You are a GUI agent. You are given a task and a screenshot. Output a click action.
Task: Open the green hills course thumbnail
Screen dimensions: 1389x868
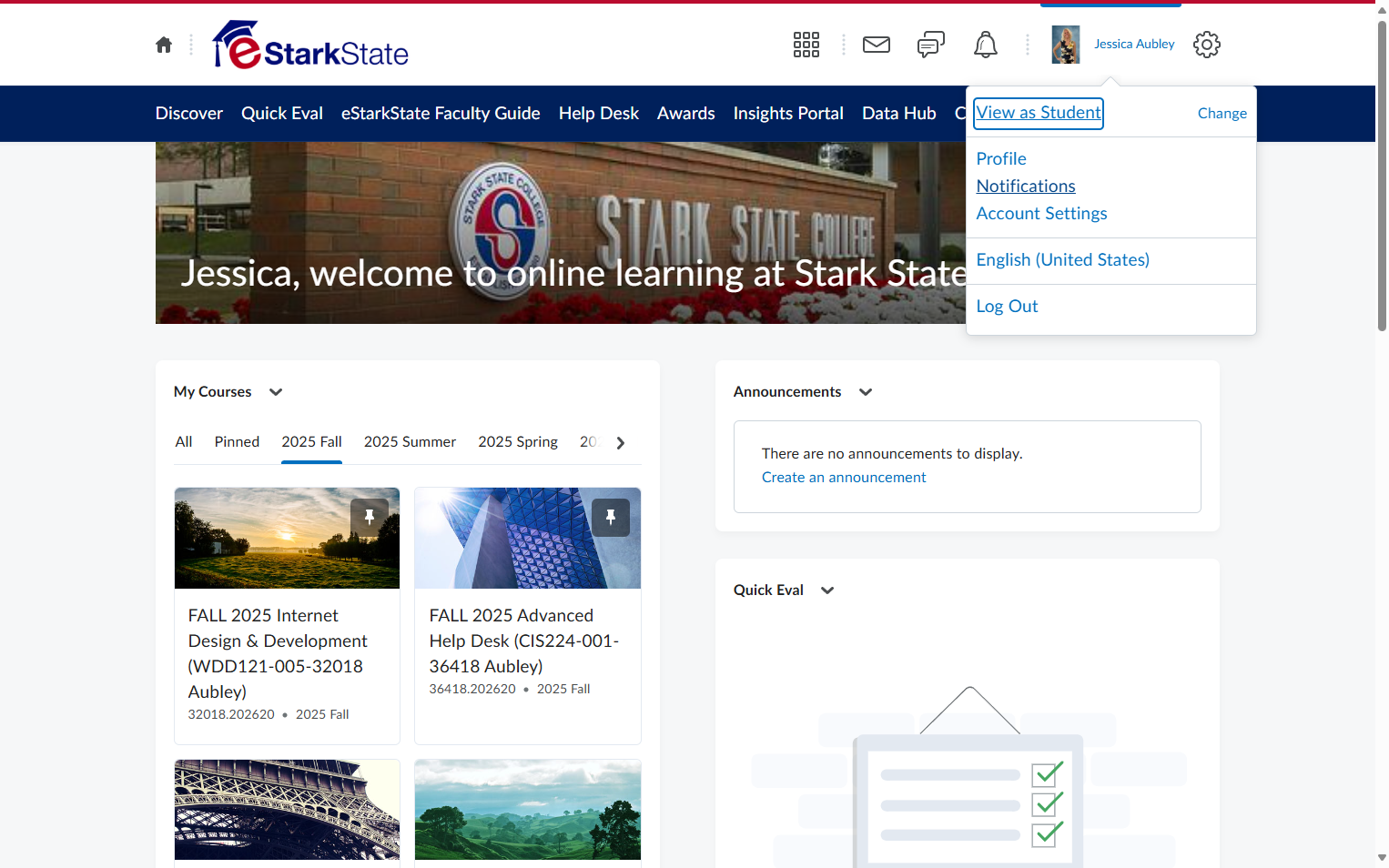pyautogui.click(x=528, y=810)
